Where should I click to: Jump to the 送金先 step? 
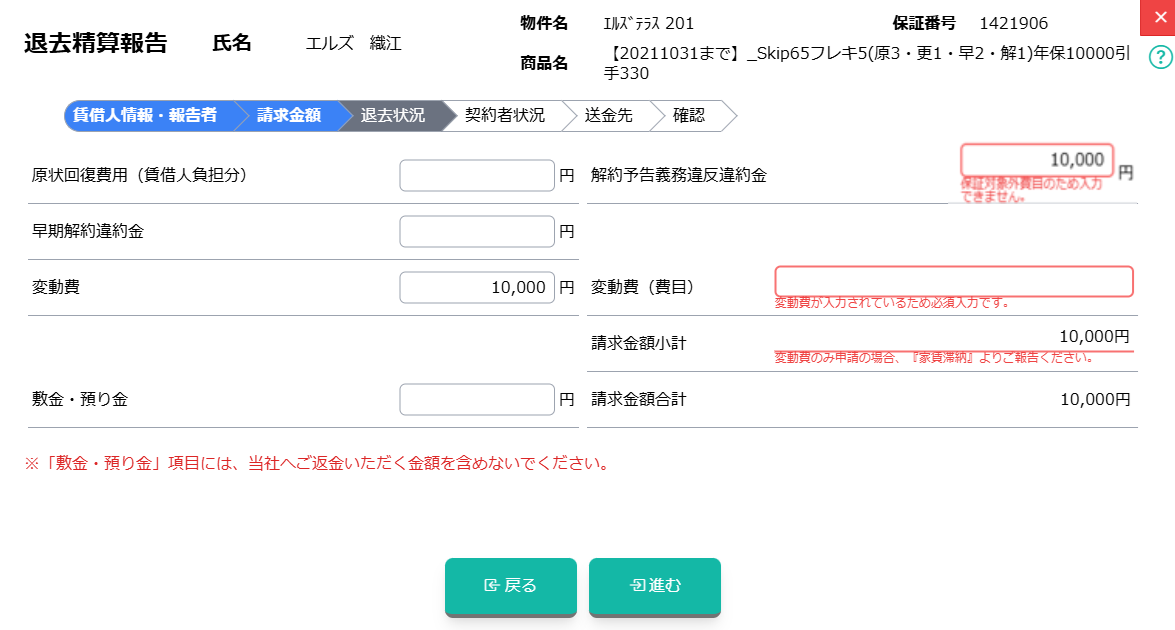609,115
